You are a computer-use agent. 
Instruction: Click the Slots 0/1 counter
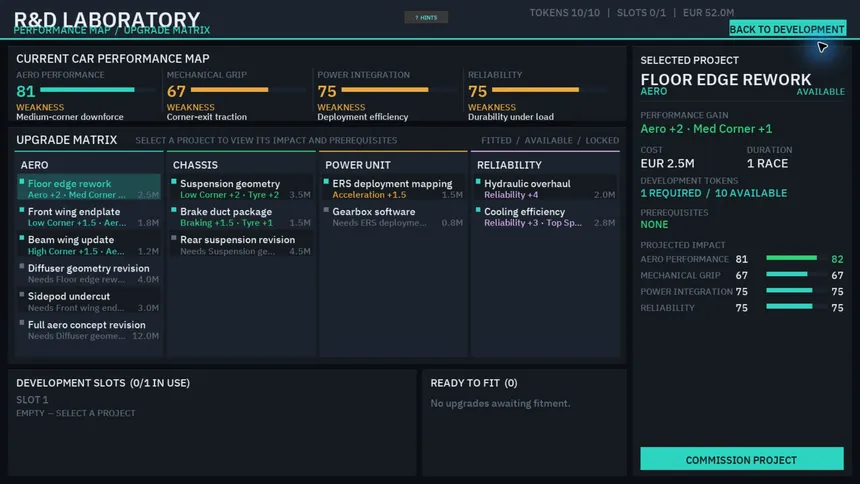pos(641,13)
